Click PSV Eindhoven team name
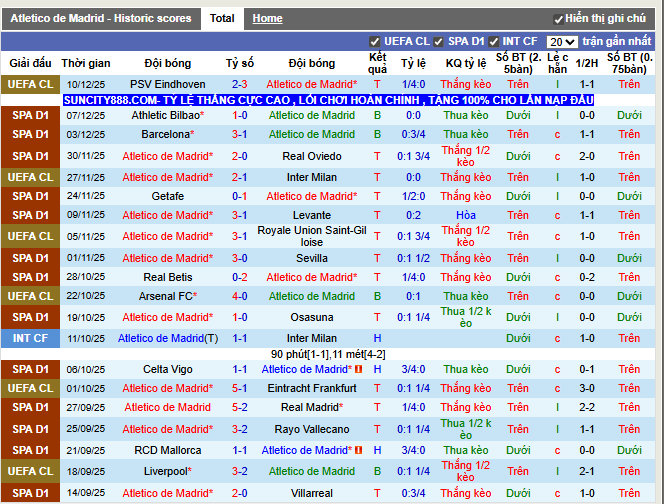Screen dimensions: 664x504 tap(168, 84)
